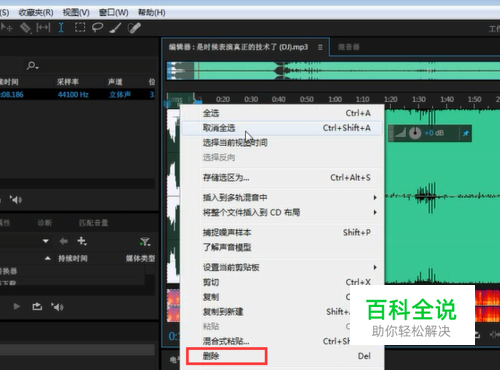Click the 1:30 mark on timeline ruler
This screenshot has width=500, height=370.
point(419,99)
